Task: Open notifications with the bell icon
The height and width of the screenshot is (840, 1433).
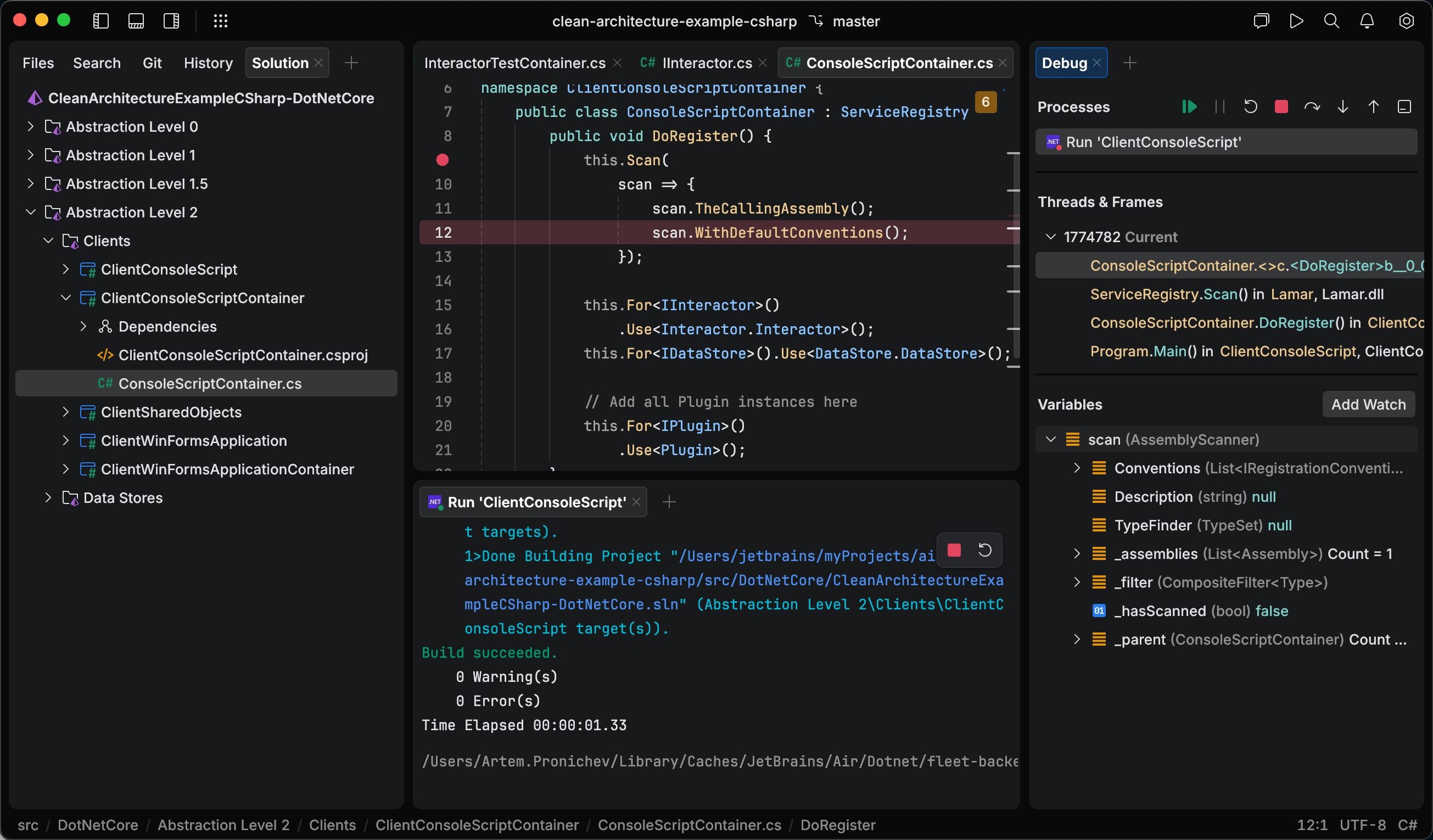Action: 1367,21
